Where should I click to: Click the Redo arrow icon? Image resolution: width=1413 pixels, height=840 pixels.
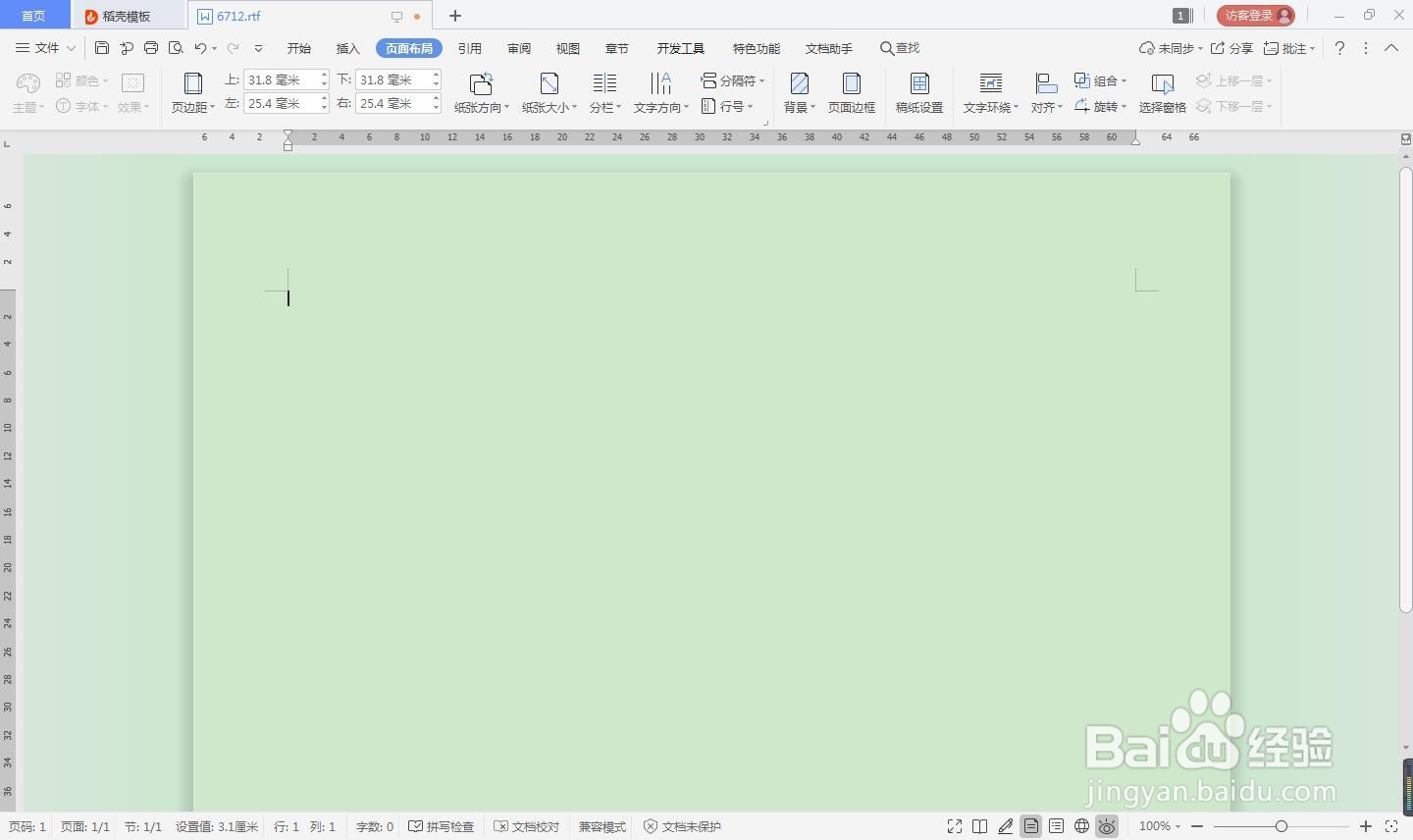point(233,48)
